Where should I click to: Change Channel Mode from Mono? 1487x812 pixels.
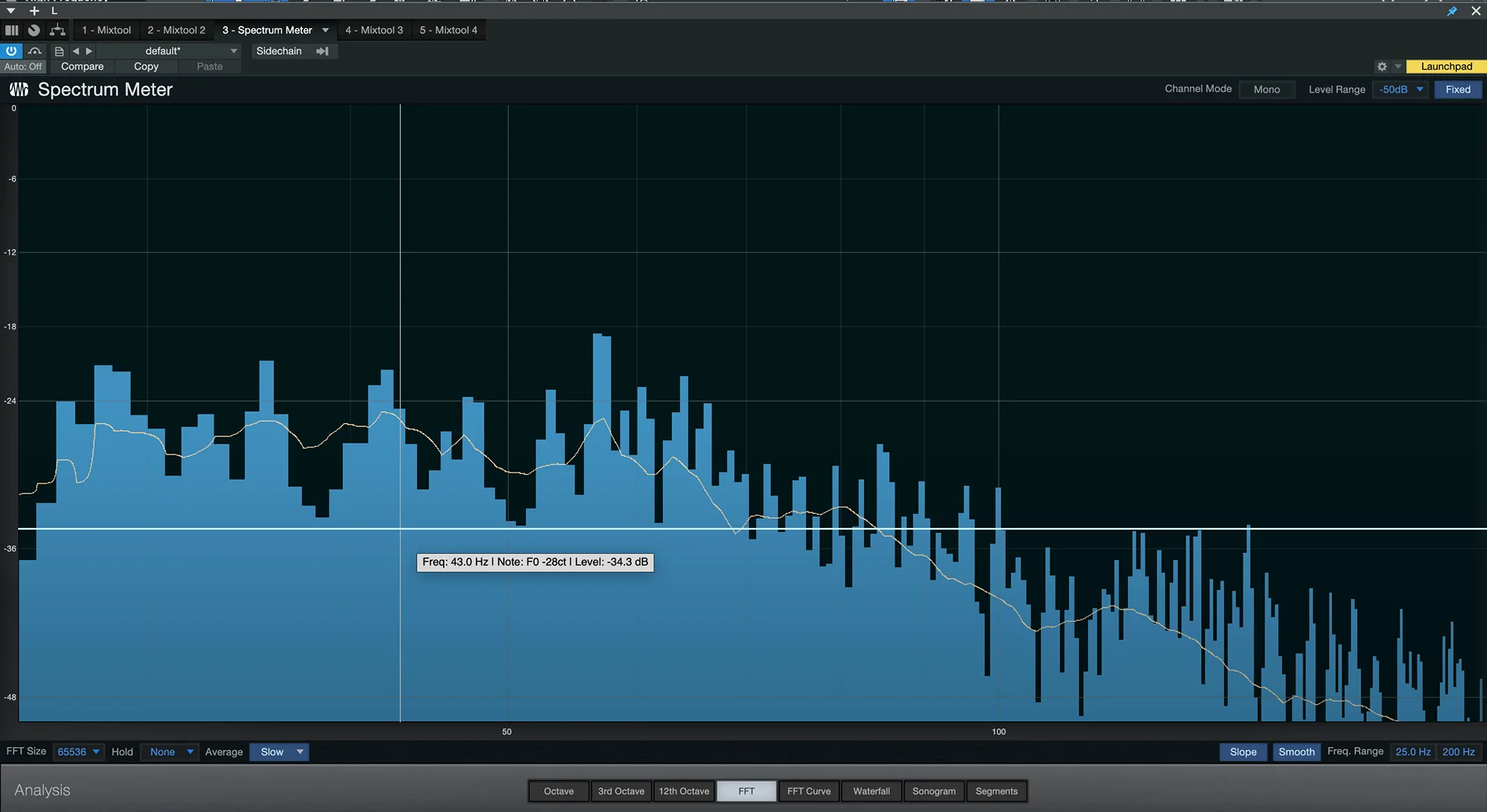1266,89
